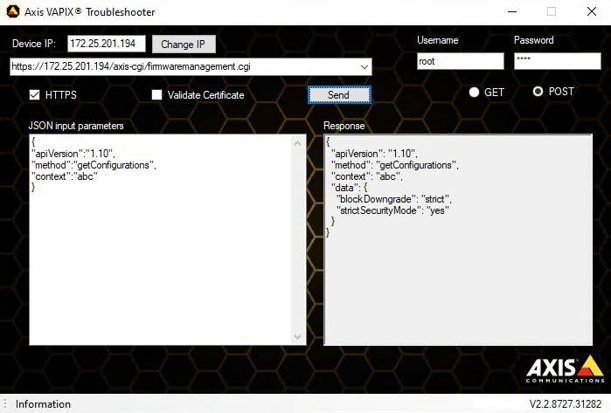Click the "blockDowngrade": "strict" response line

[394, 199]
